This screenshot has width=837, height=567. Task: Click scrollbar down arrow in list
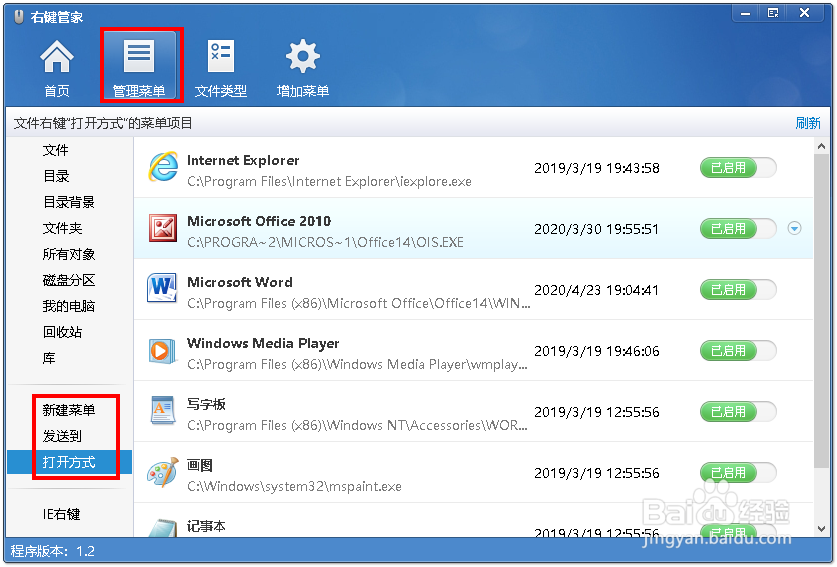[821, 529]
